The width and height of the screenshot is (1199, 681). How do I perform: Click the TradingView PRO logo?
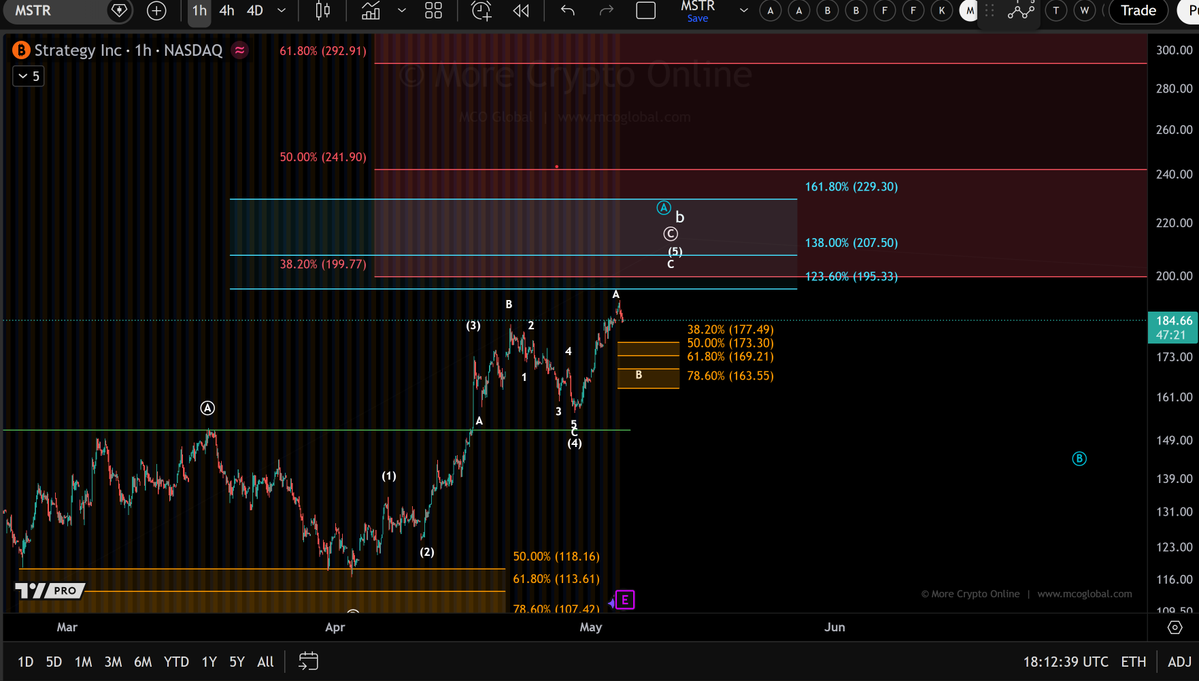tap(50, 591)
